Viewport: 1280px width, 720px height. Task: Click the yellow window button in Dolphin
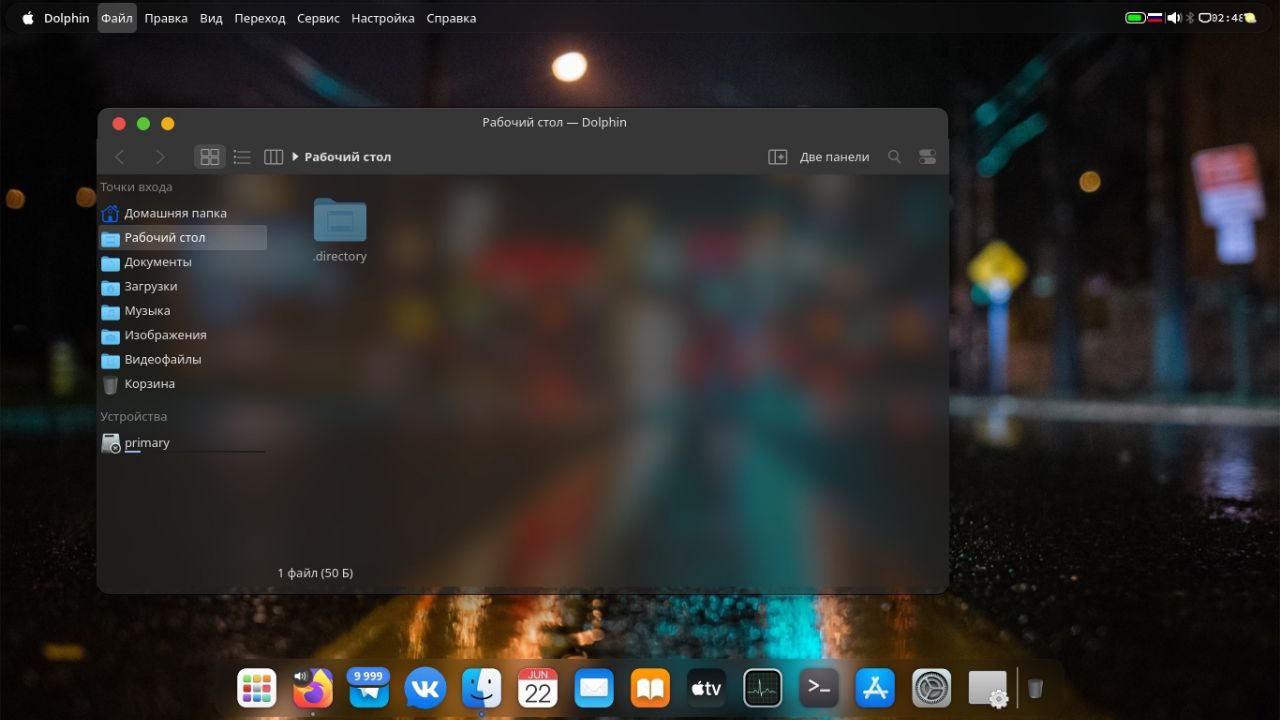(x=168, y=123)
